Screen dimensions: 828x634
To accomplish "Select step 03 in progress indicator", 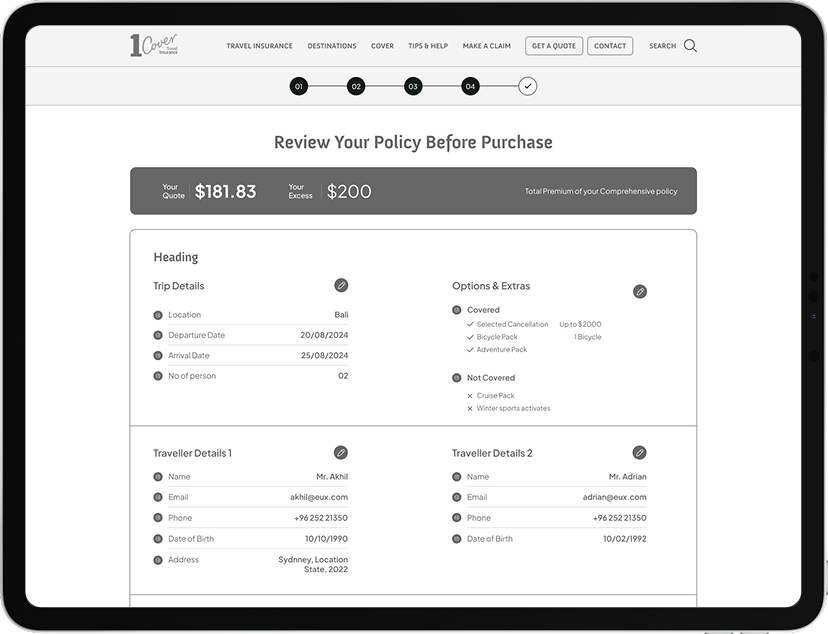I will coord(413,87).
